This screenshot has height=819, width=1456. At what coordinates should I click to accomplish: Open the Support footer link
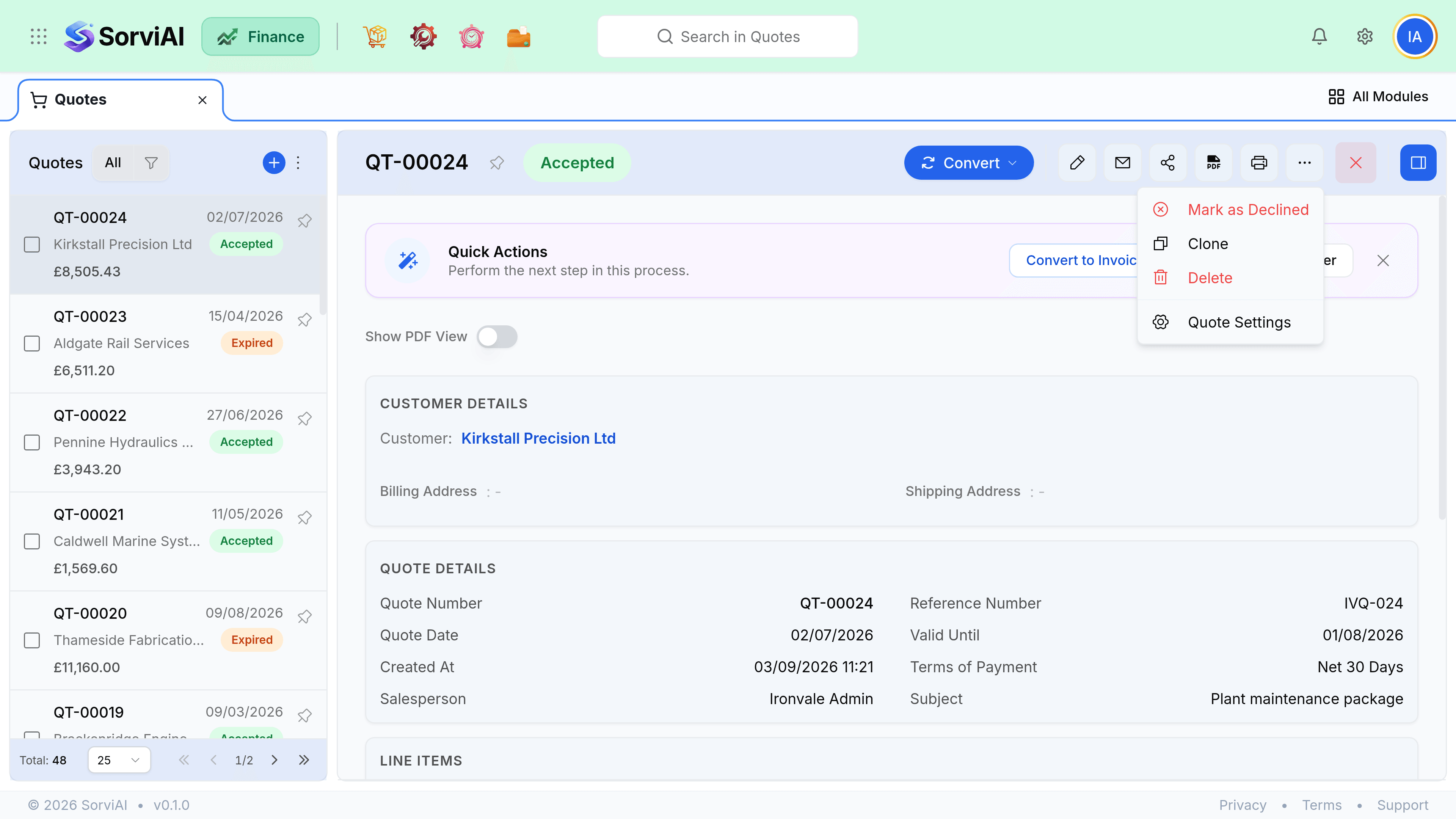coord(1402,805)
